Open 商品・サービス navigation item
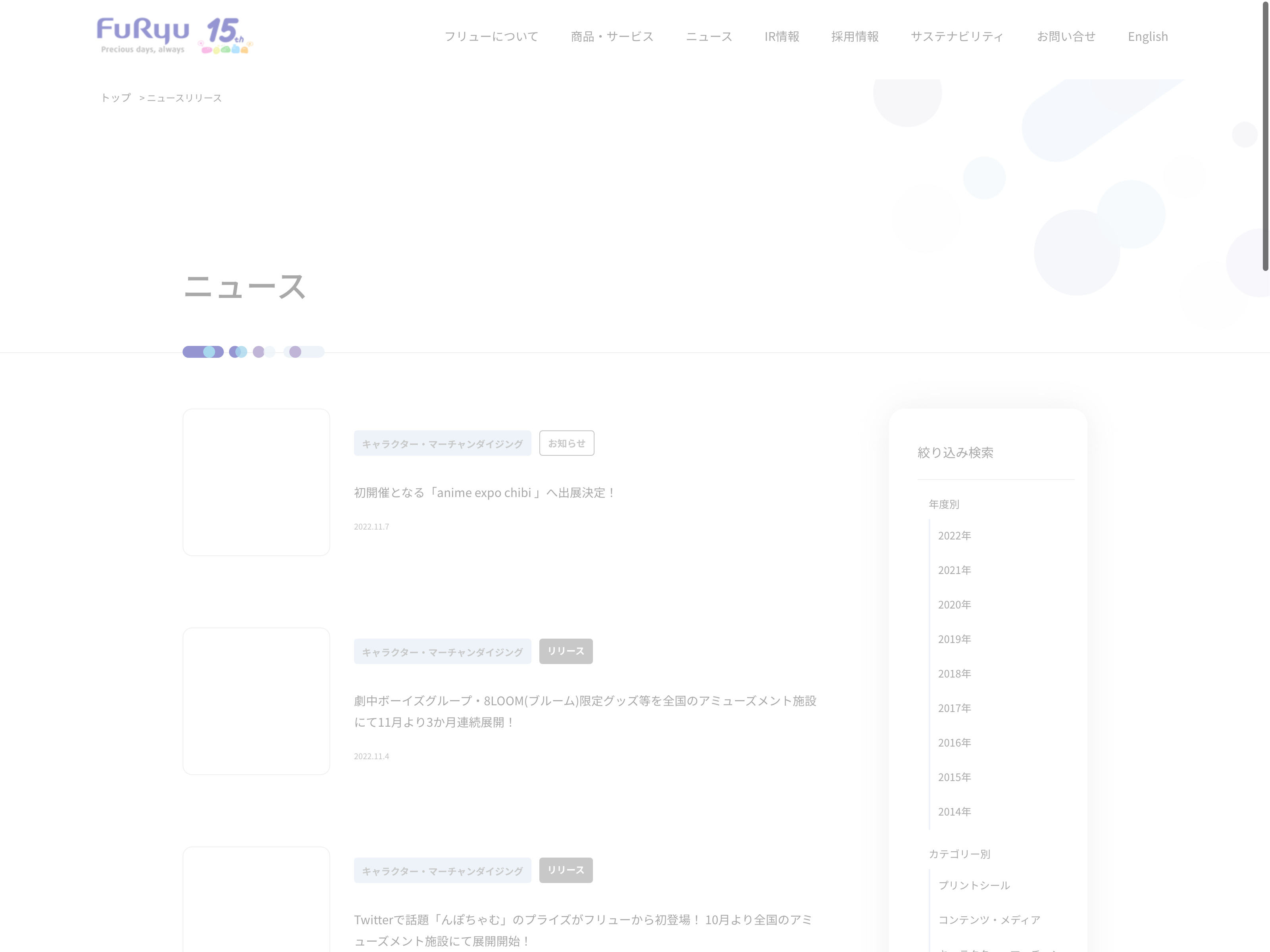 pyautogui.click(x=612, y=37)
